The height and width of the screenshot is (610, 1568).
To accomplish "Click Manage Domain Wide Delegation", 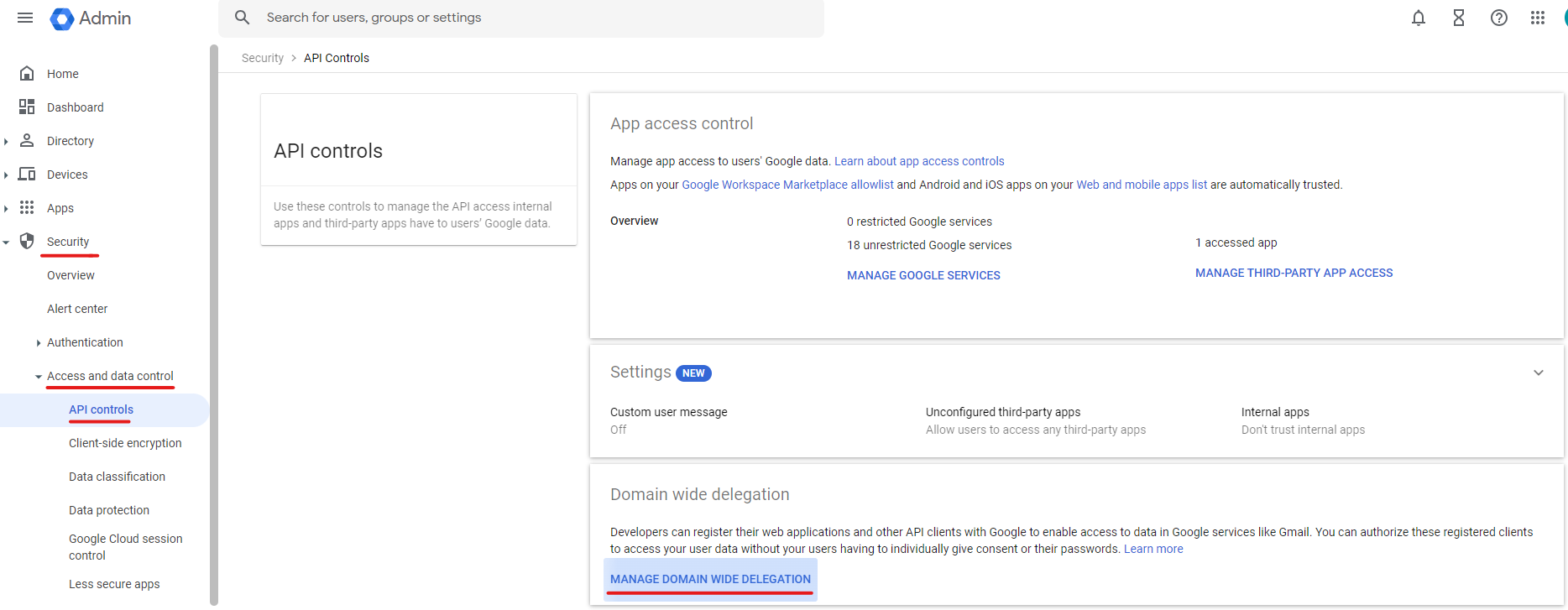I will [x=710, y=579].
